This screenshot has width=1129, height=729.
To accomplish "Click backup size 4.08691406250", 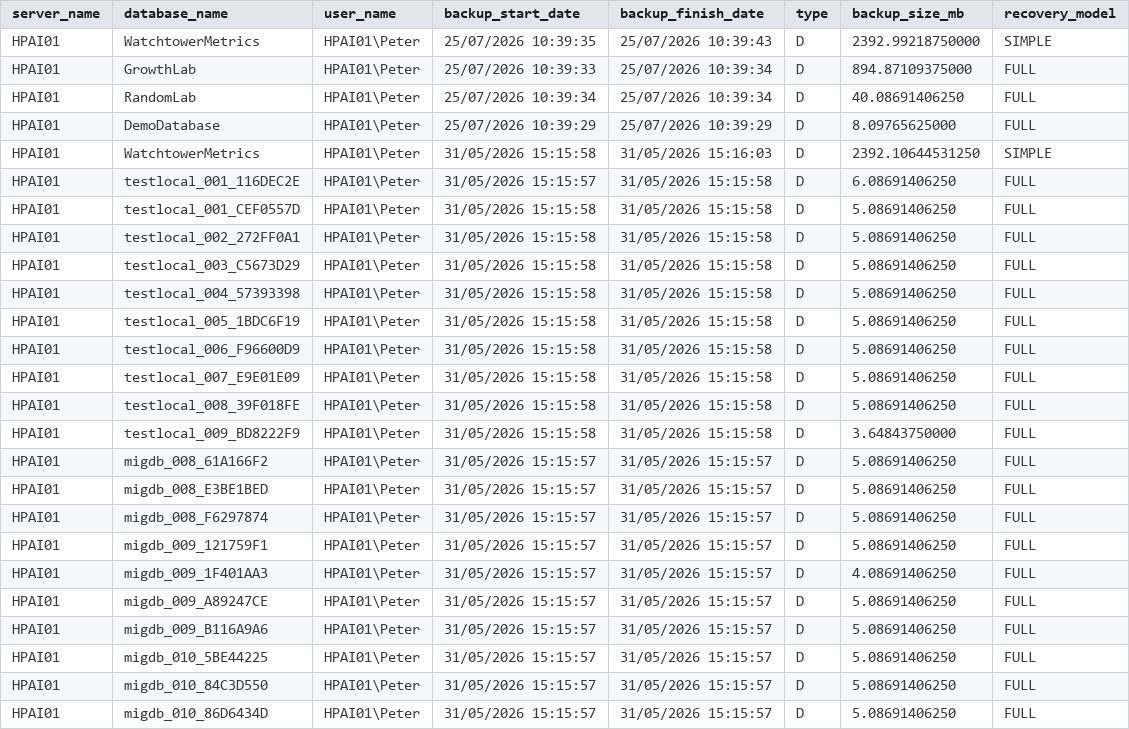I will click(x=917, y=574).
